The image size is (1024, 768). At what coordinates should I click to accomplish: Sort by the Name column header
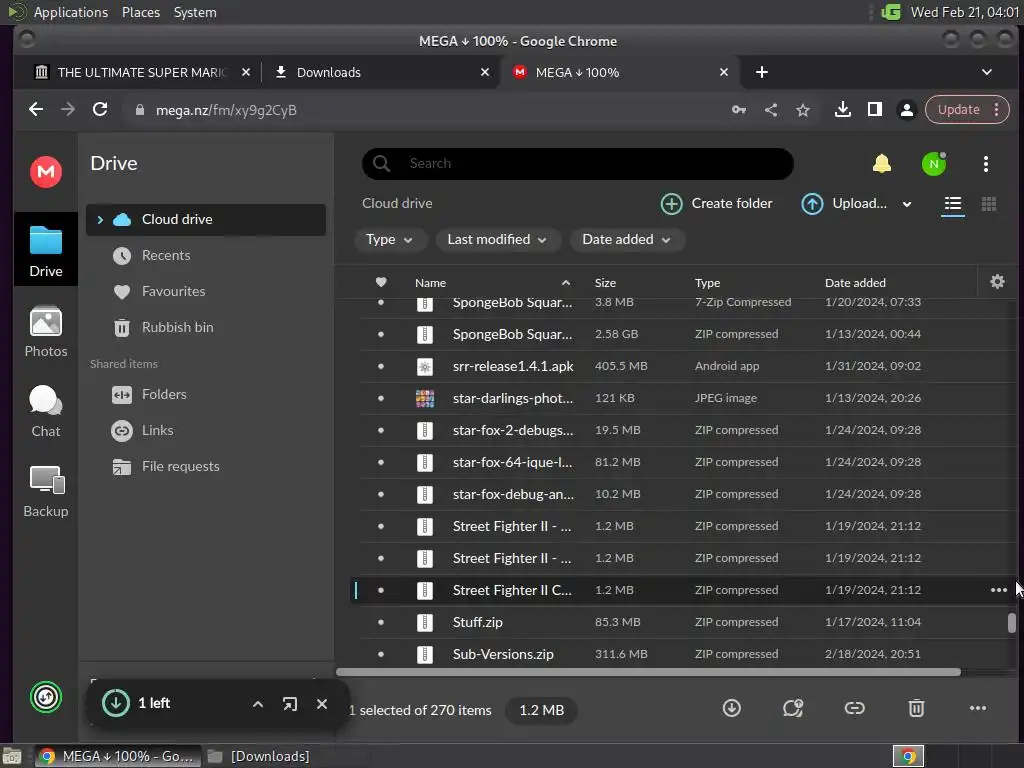point(430,283)
